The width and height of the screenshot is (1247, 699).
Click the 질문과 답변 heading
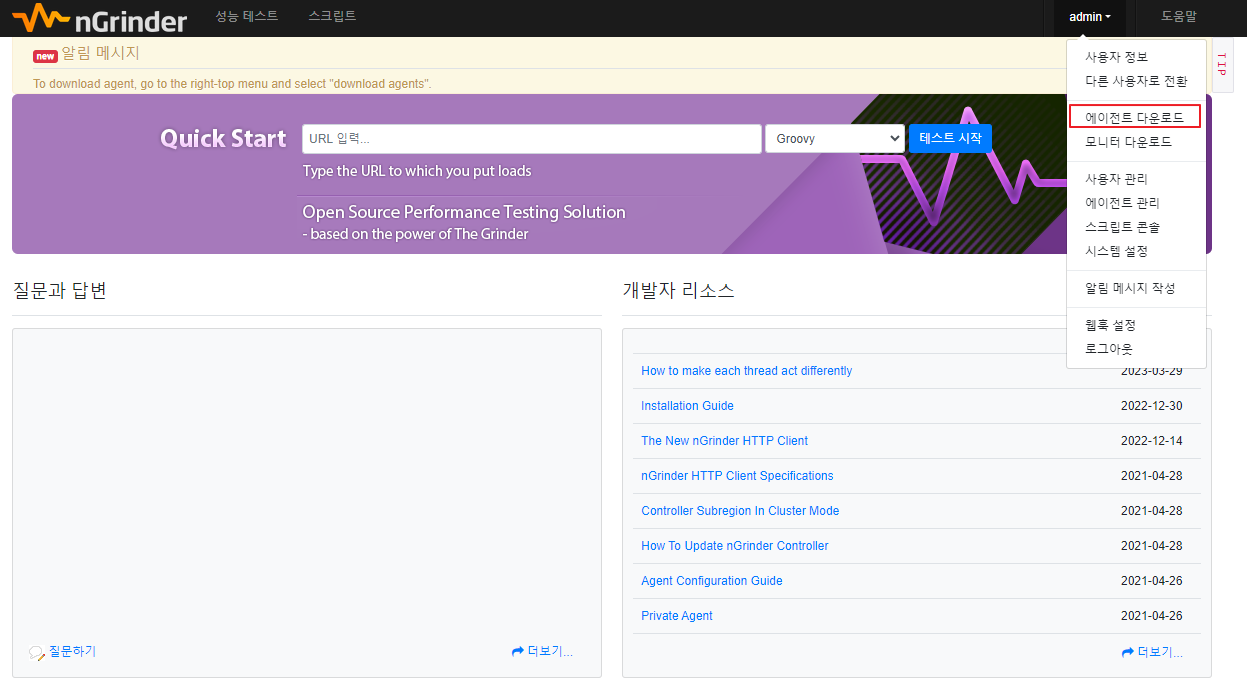[60, 291]
